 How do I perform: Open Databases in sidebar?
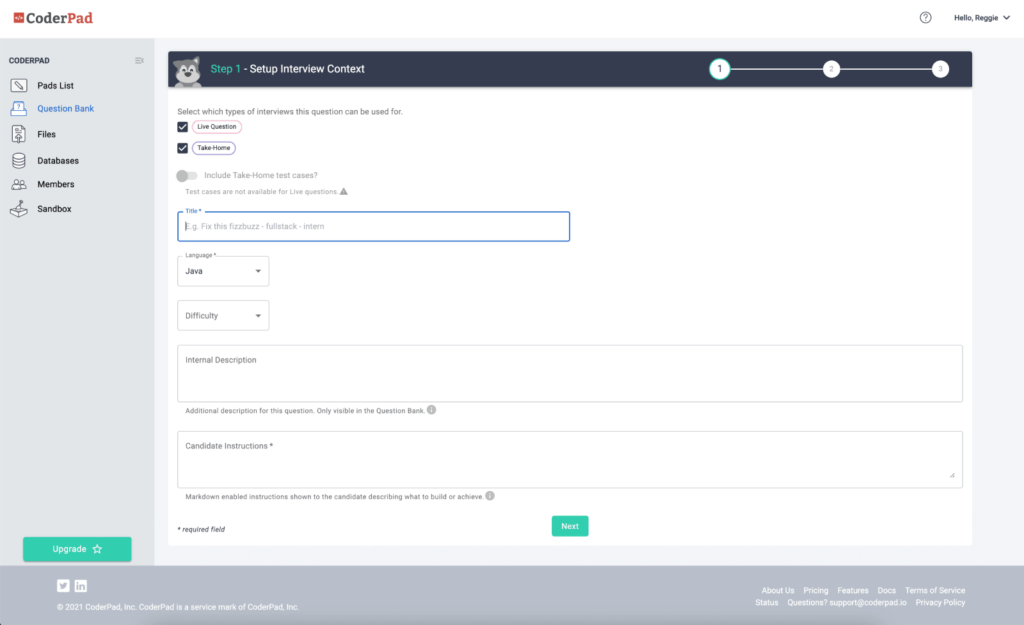pos(58,161)
